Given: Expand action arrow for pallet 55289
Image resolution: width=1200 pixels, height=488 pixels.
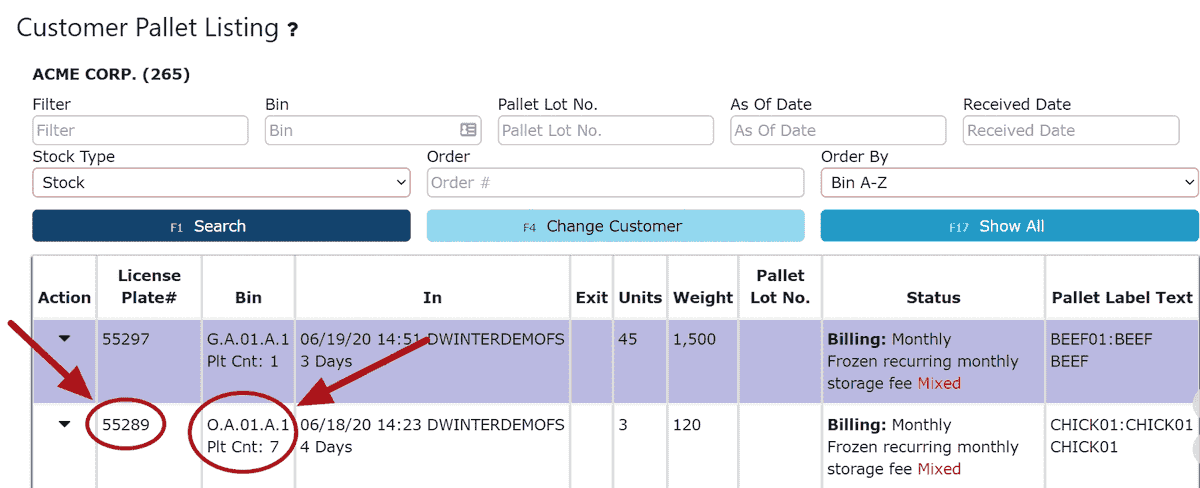Looking at the screenshot, I should [65, 425].
